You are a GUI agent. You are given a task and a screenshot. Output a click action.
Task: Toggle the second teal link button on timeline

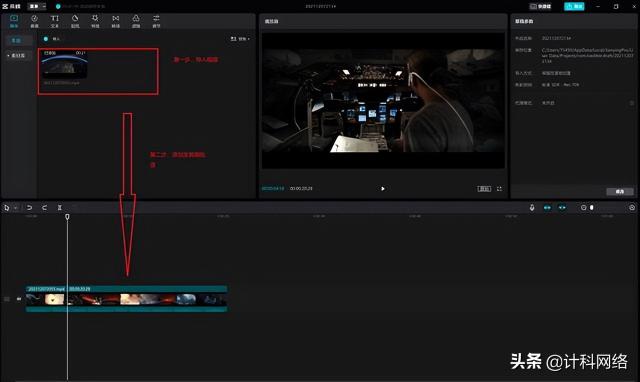coord(562,208)
